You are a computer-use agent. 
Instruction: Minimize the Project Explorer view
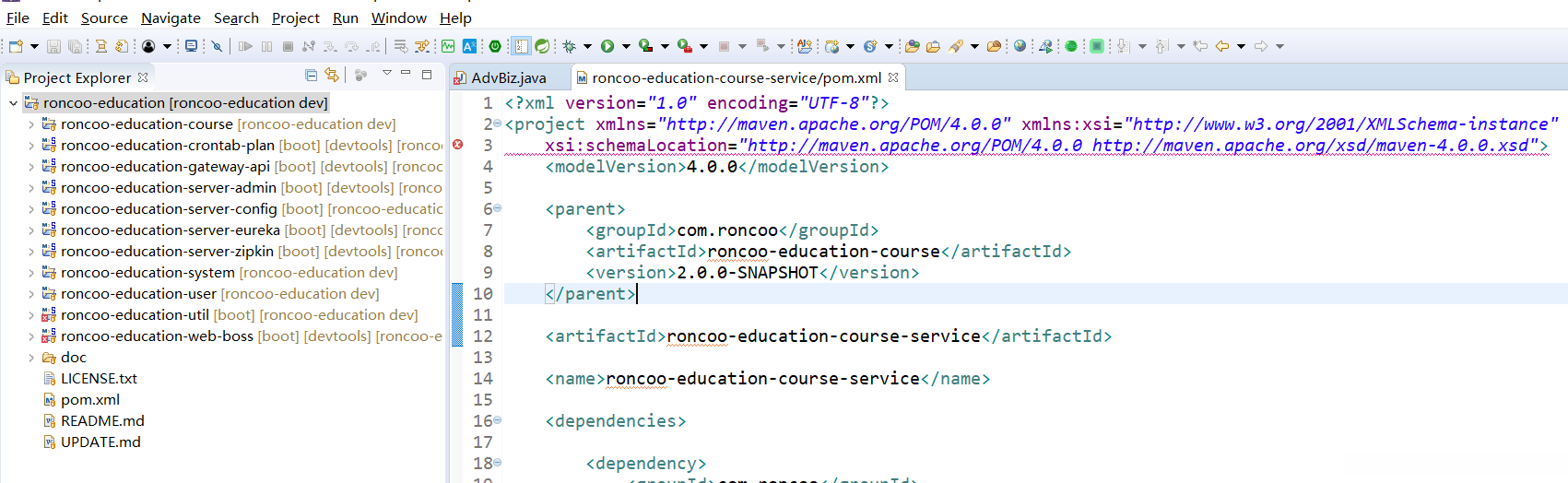point(406,74)
